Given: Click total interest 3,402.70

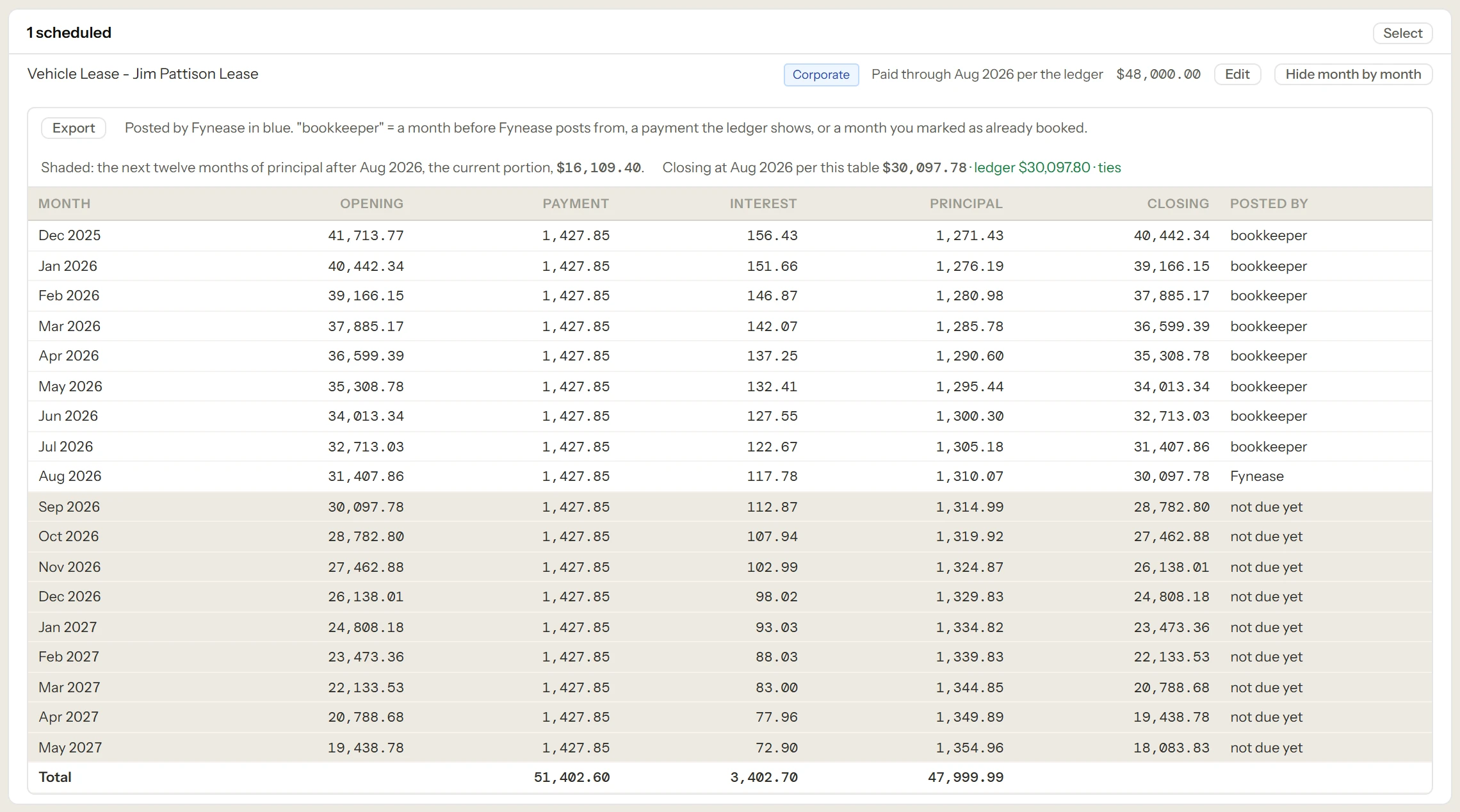Looking at the screenshot, I should point(764,777).
